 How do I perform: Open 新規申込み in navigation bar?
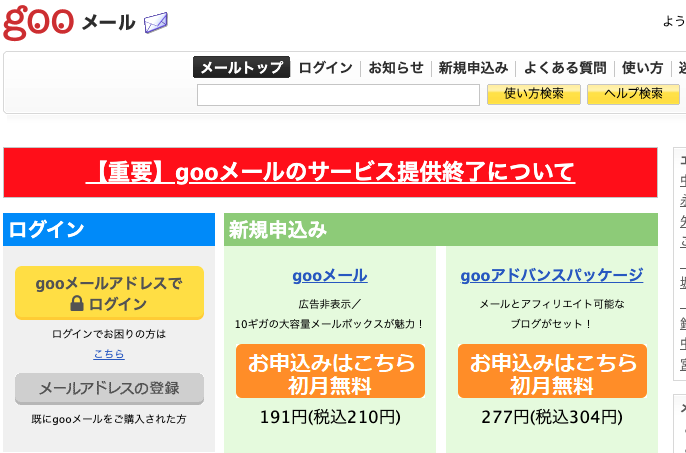(x=473, y=68)
